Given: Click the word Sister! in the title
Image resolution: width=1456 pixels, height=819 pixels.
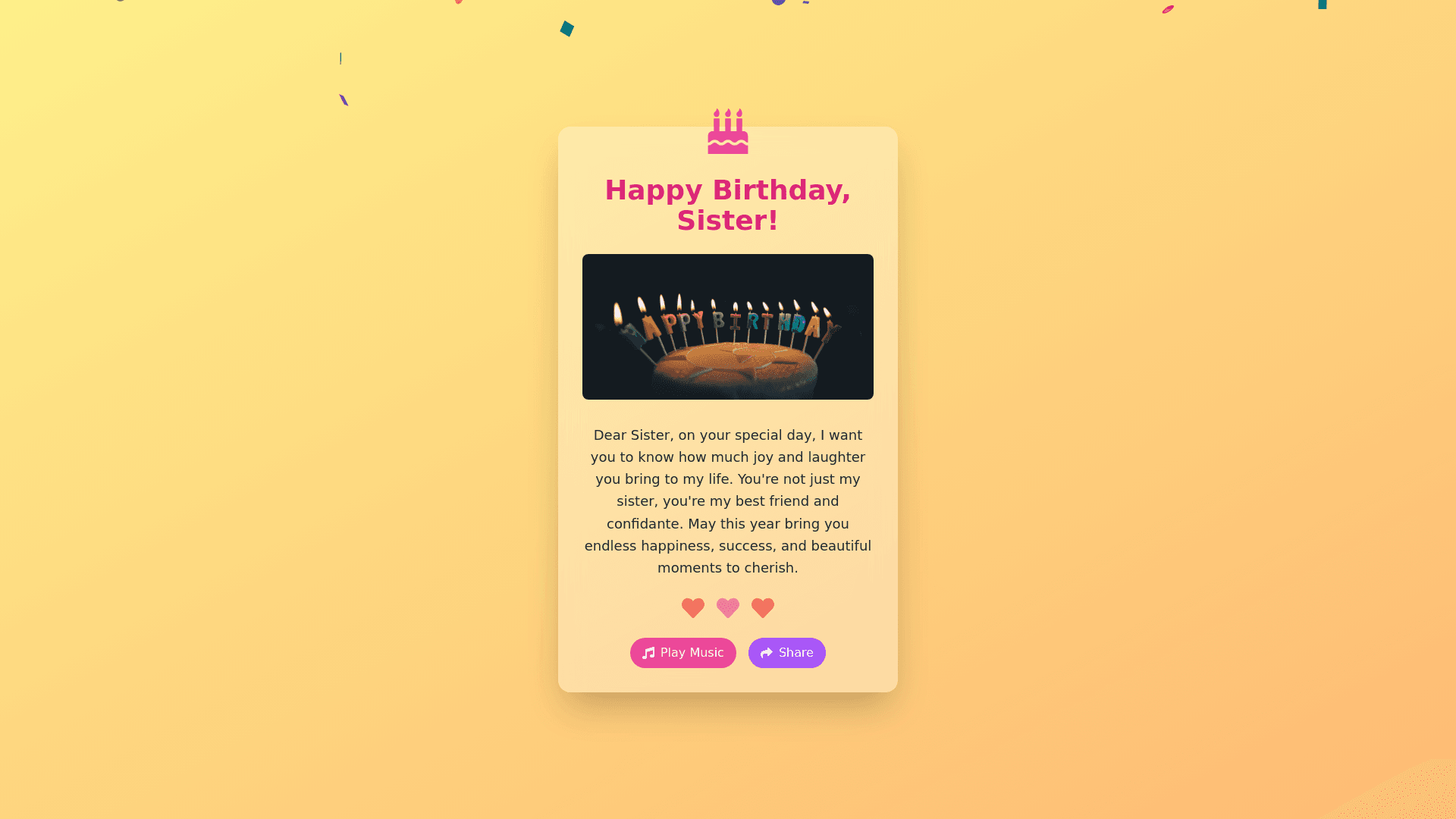Looking at the screenshot, I should [728, 221].
